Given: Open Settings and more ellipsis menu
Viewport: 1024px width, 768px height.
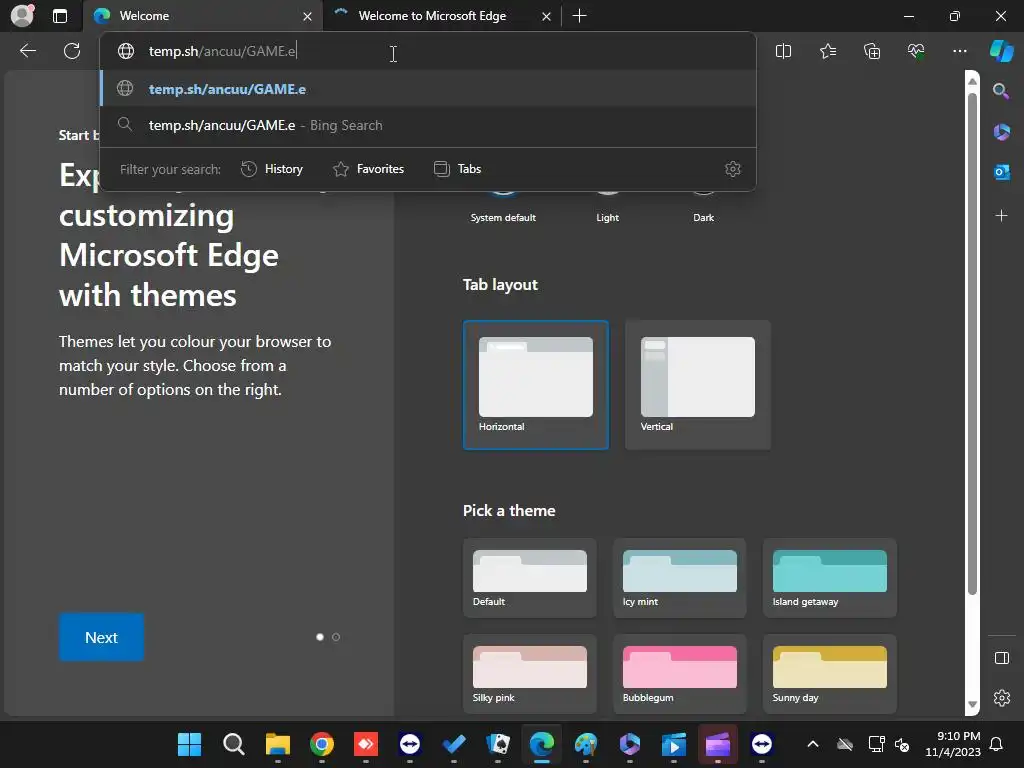Looking at the screenshot, I should click(959, 51).
